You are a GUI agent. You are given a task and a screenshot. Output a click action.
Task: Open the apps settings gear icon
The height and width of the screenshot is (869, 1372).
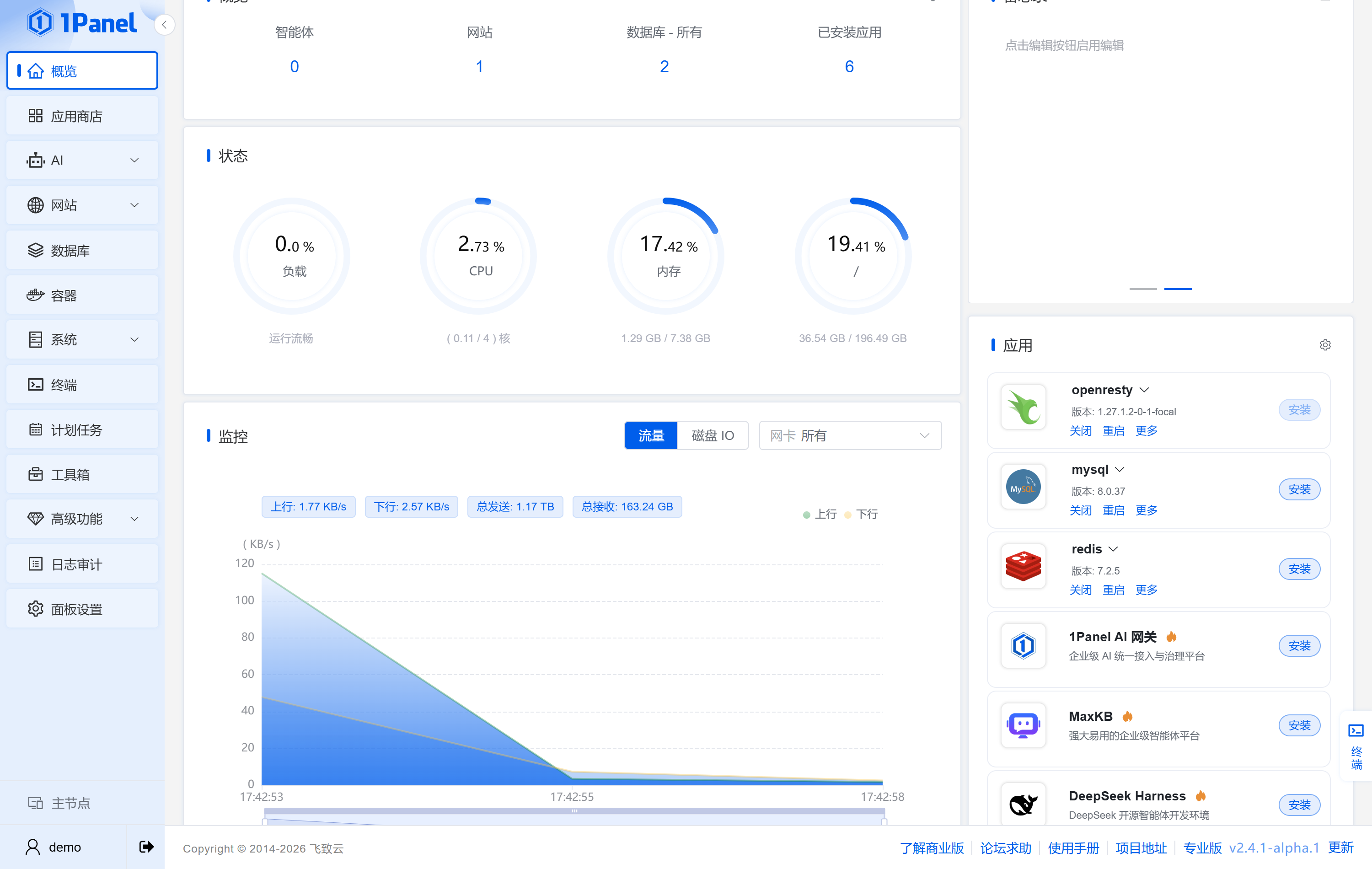coord(1325,345)
